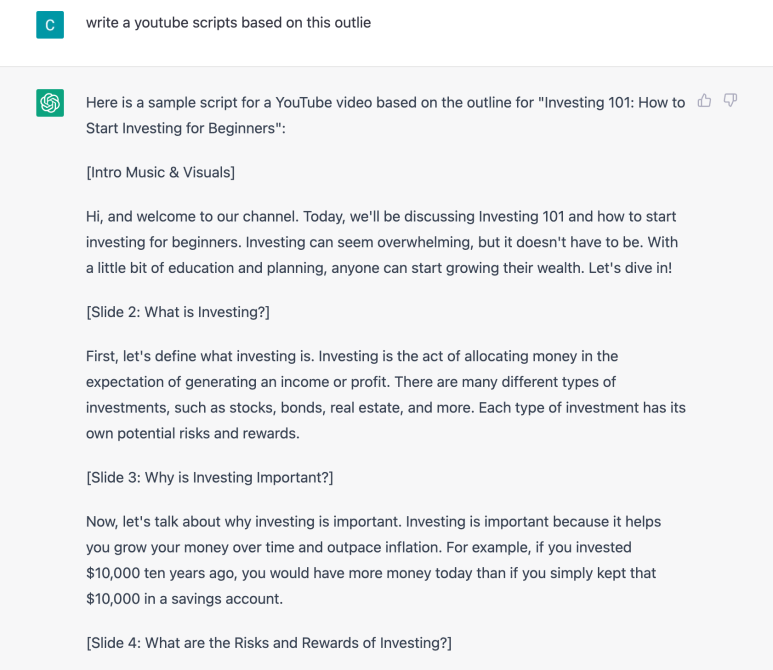Screen dimensions: 773x670
Task: Click the 'Hi, and welcome to our channel' paragraph
Action: (x=382, y=242)
